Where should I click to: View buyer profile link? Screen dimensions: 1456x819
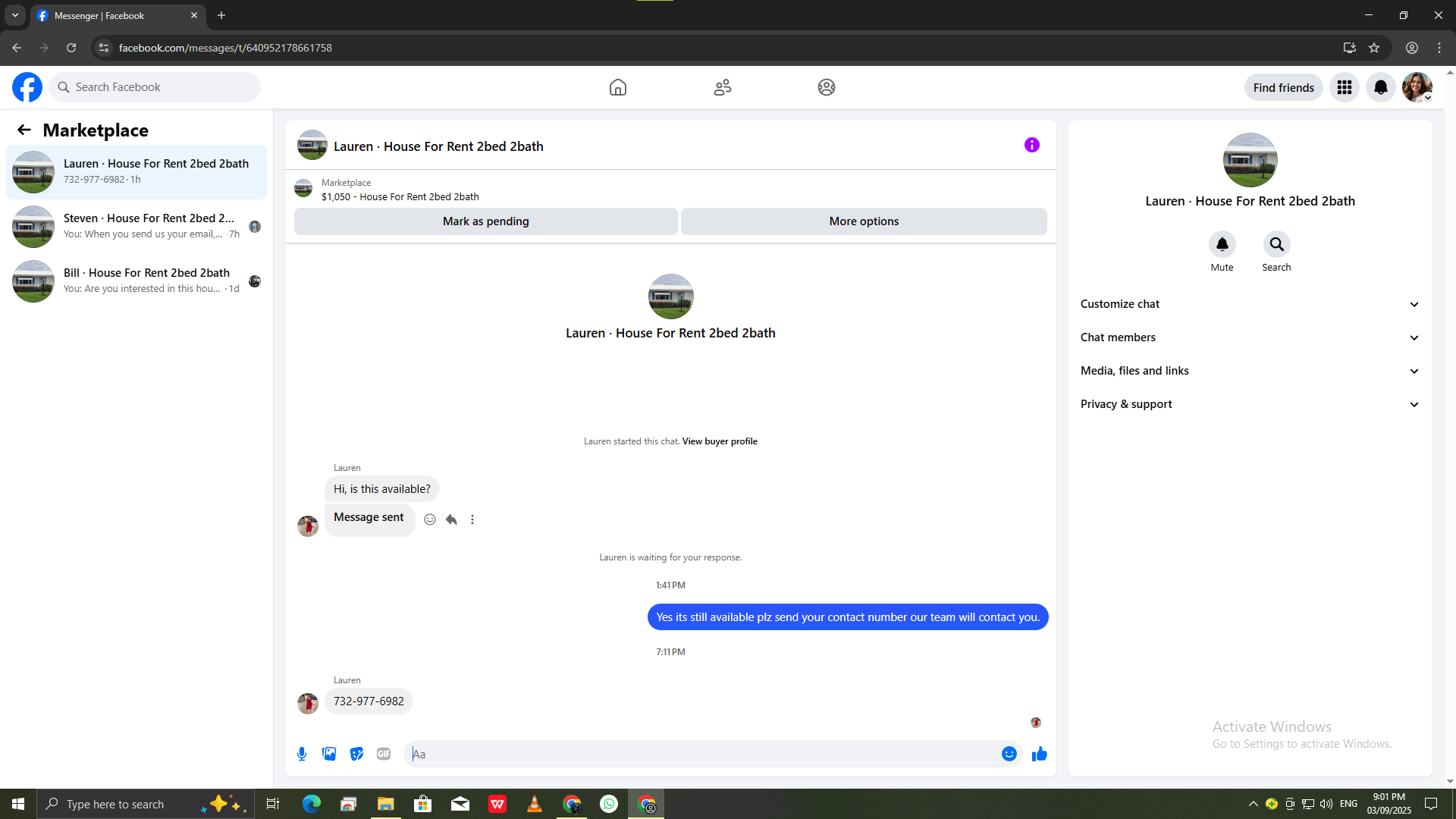click(x=720, y=441)
